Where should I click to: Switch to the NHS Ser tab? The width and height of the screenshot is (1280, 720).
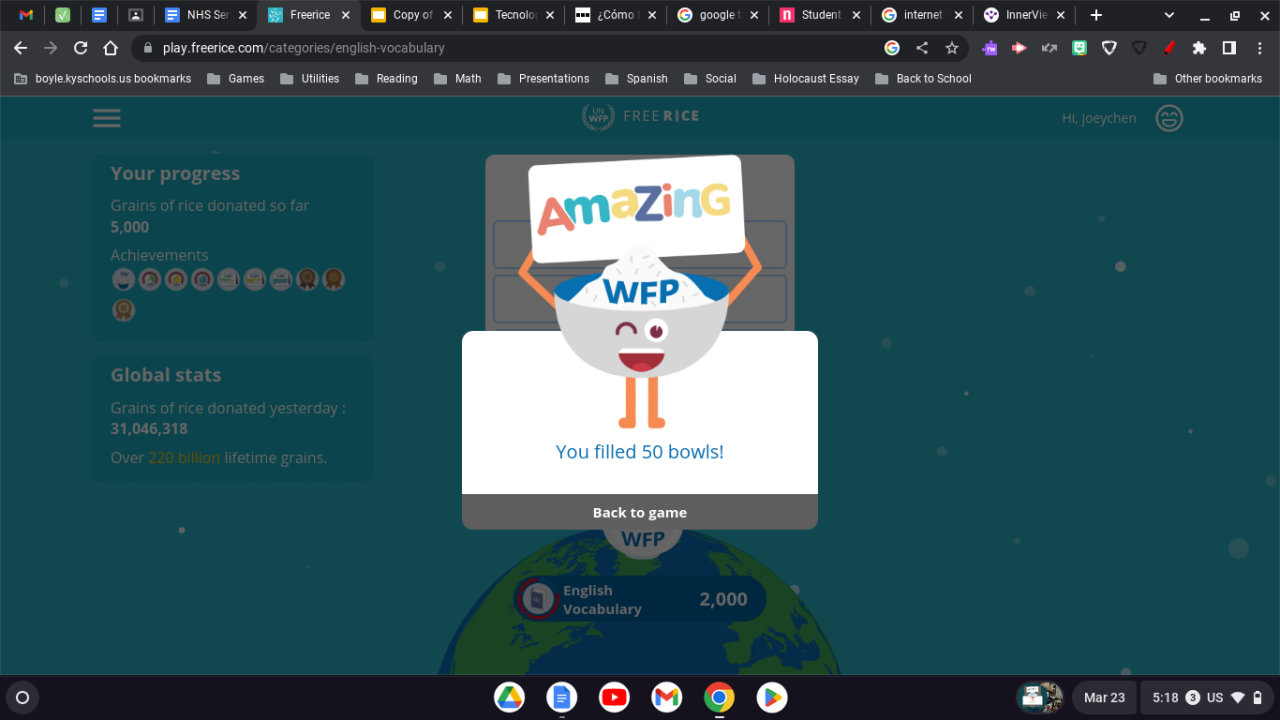point(206,15)
